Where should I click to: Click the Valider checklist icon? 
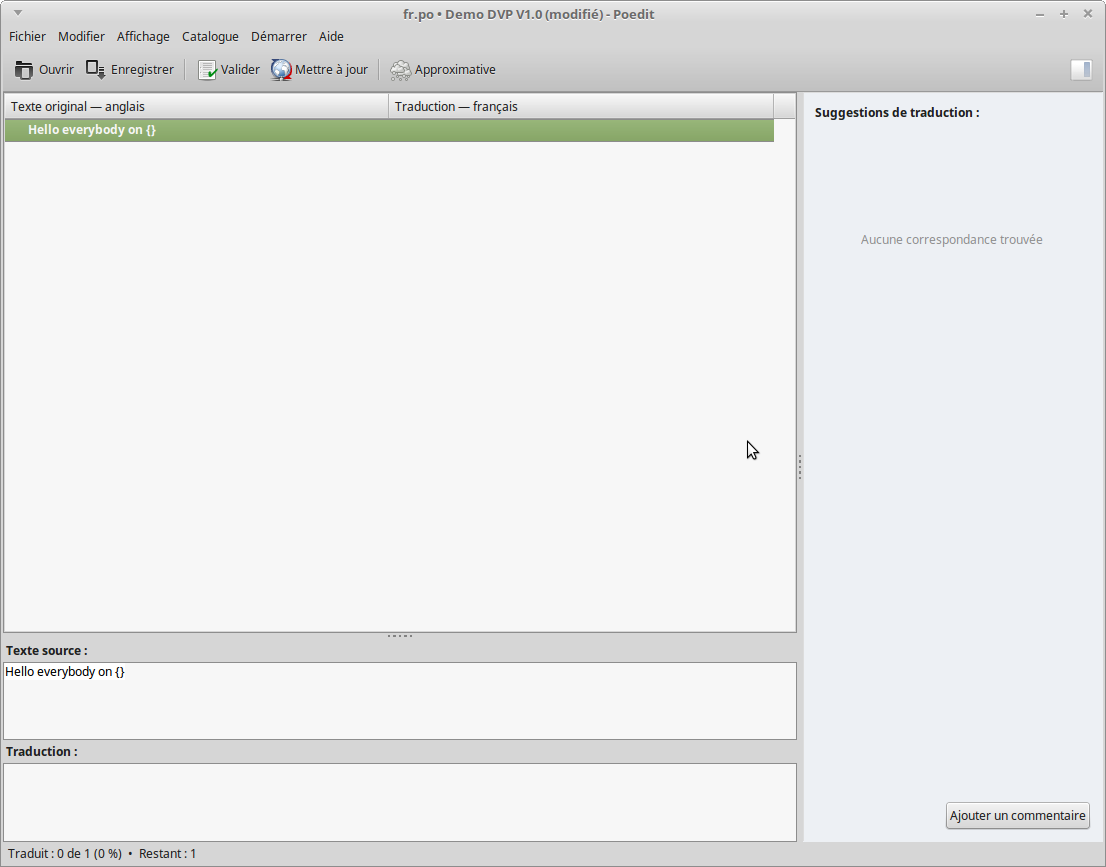pyautogui.click(x=207, y=70)
